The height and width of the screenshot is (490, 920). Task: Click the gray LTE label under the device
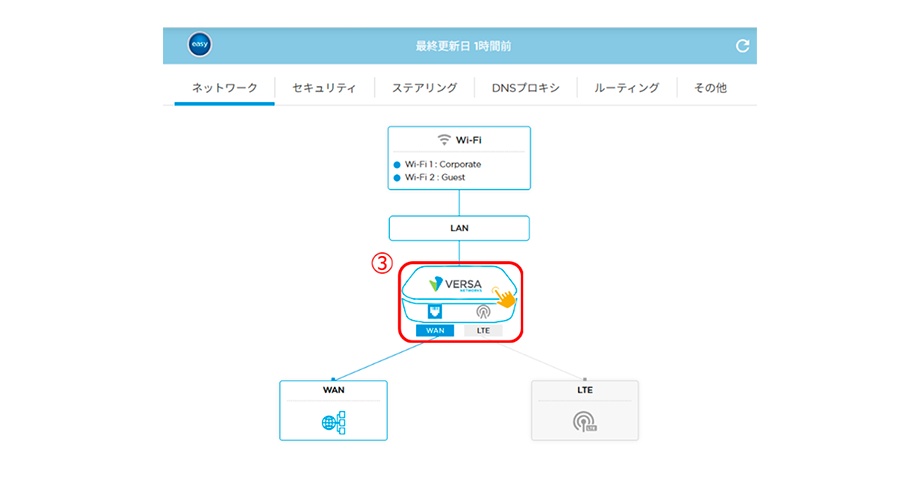(483, 330)
